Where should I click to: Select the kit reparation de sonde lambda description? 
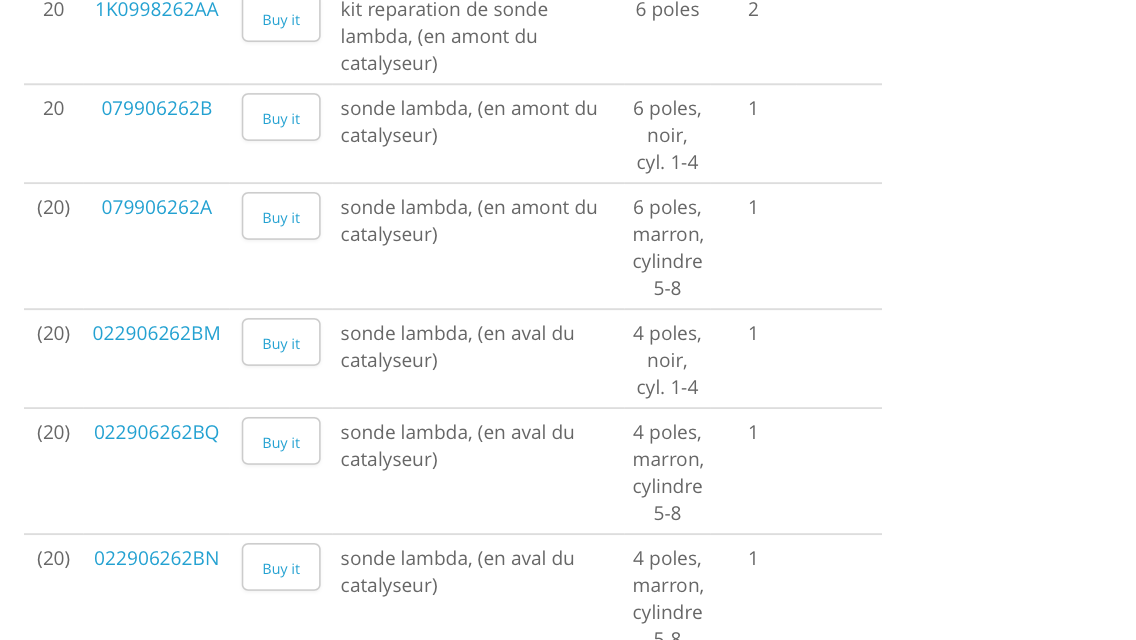tap(444, 36)
